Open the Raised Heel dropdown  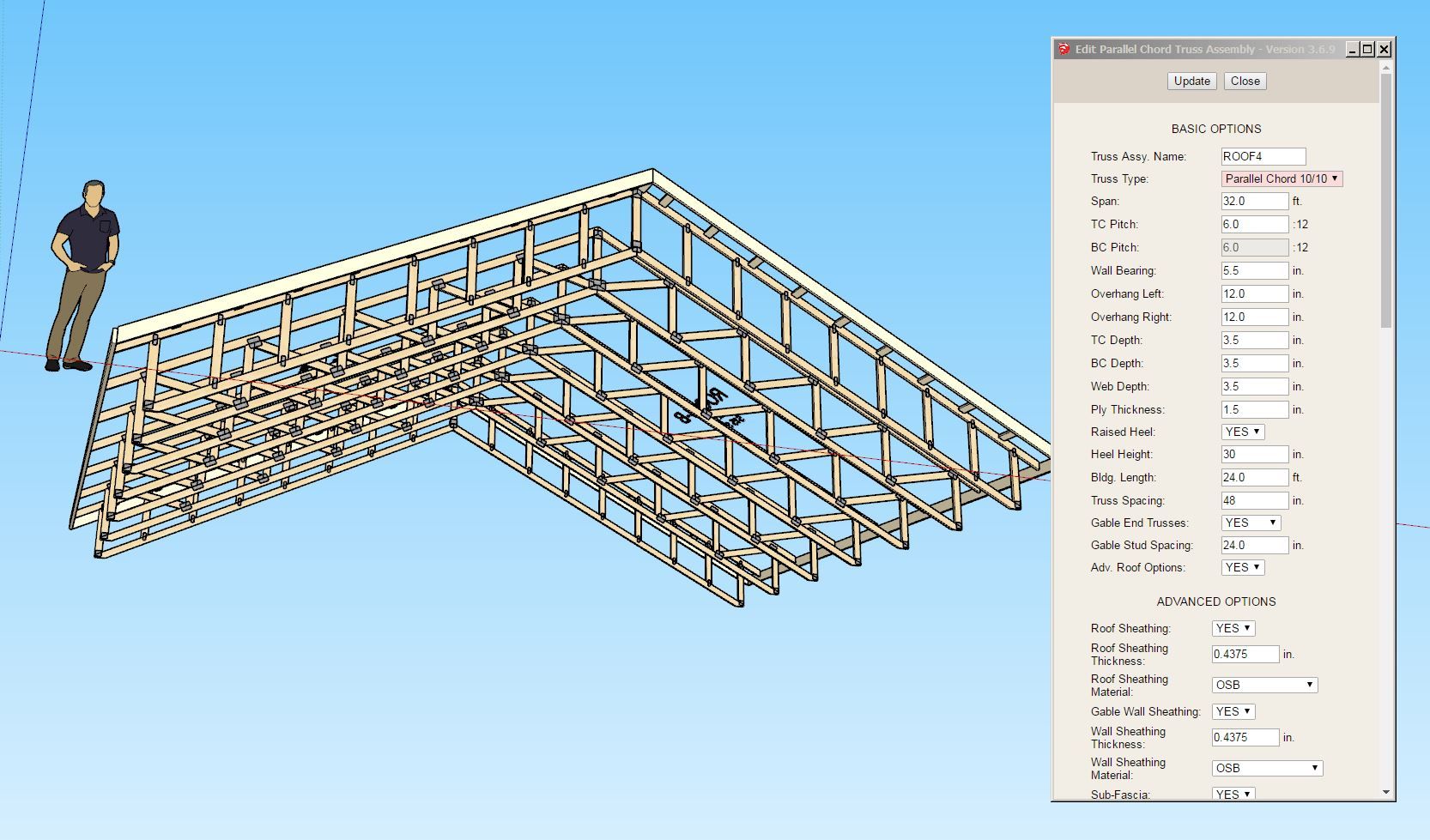pyautogui.click(x=1243, y=432)
